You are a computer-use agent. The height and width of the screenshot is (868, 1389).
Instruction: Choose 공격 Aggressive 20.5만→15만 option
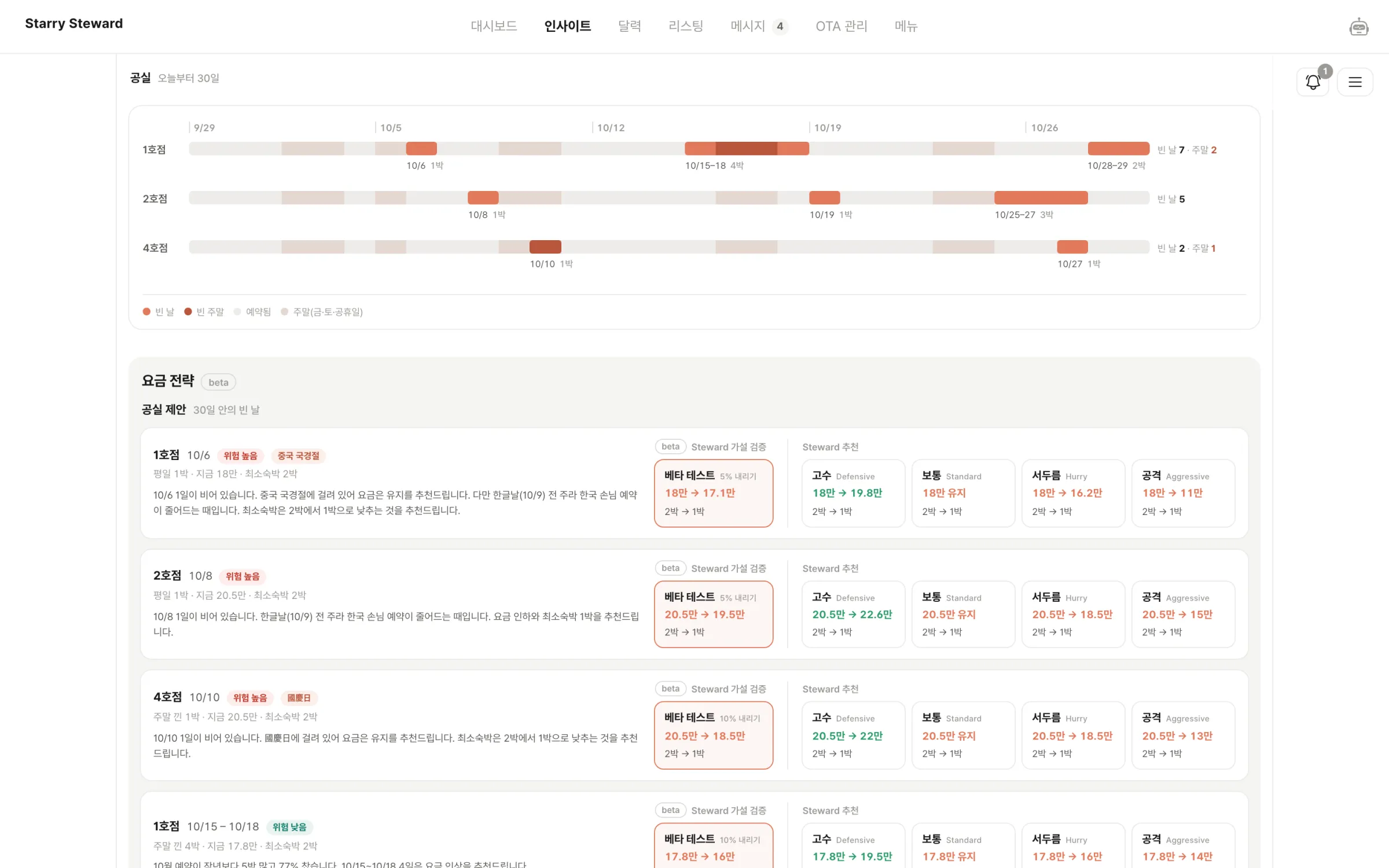[1183, 615]
